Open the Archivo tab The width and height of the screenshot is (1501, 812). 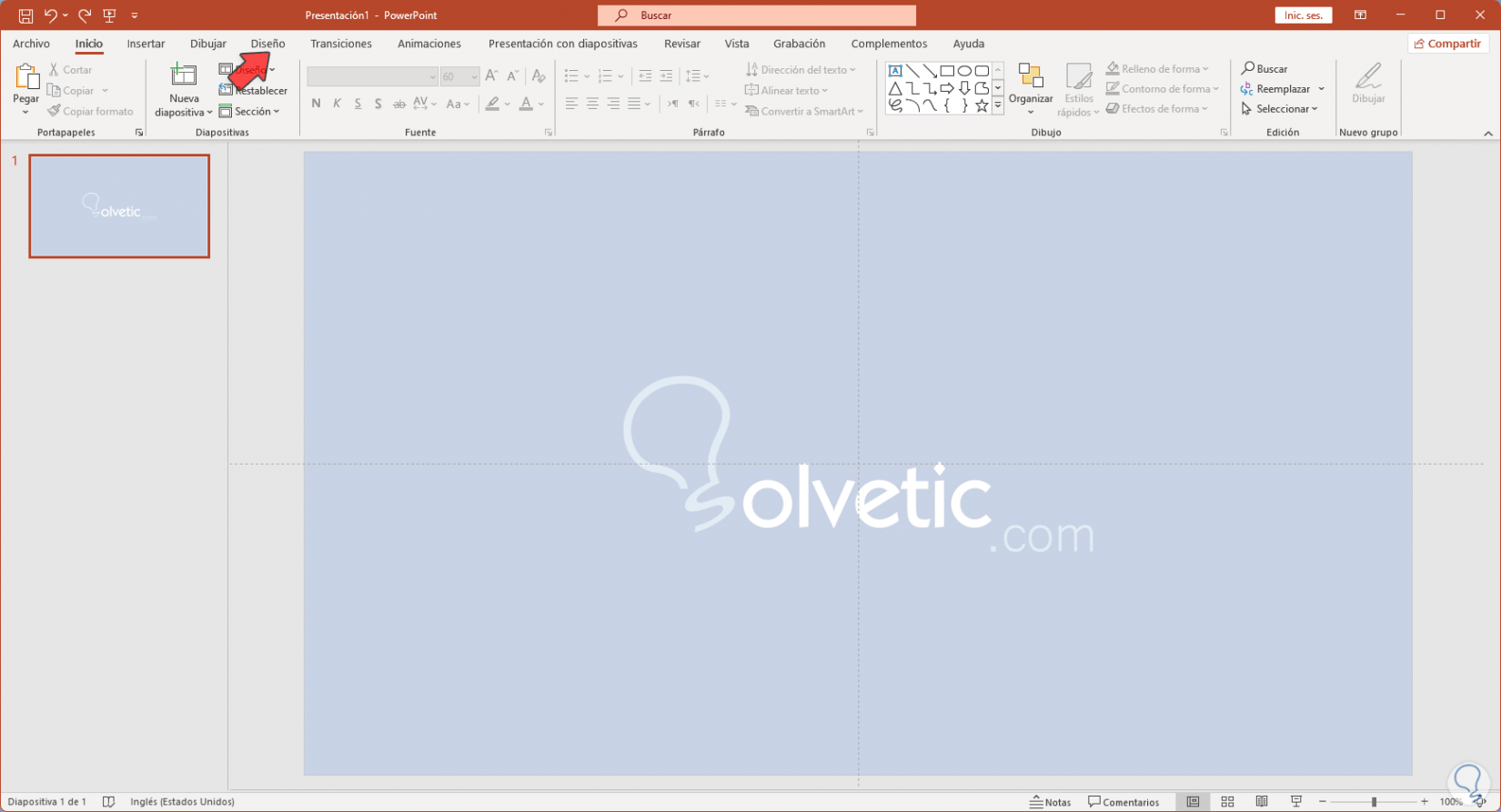coord(32,44)
